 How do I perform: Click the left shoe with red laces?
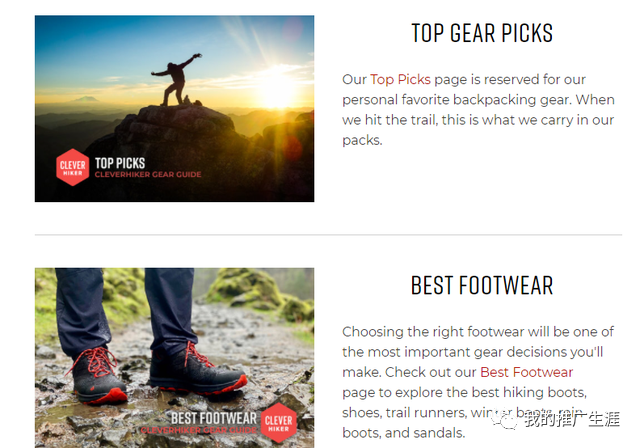(x=99, y=375)
